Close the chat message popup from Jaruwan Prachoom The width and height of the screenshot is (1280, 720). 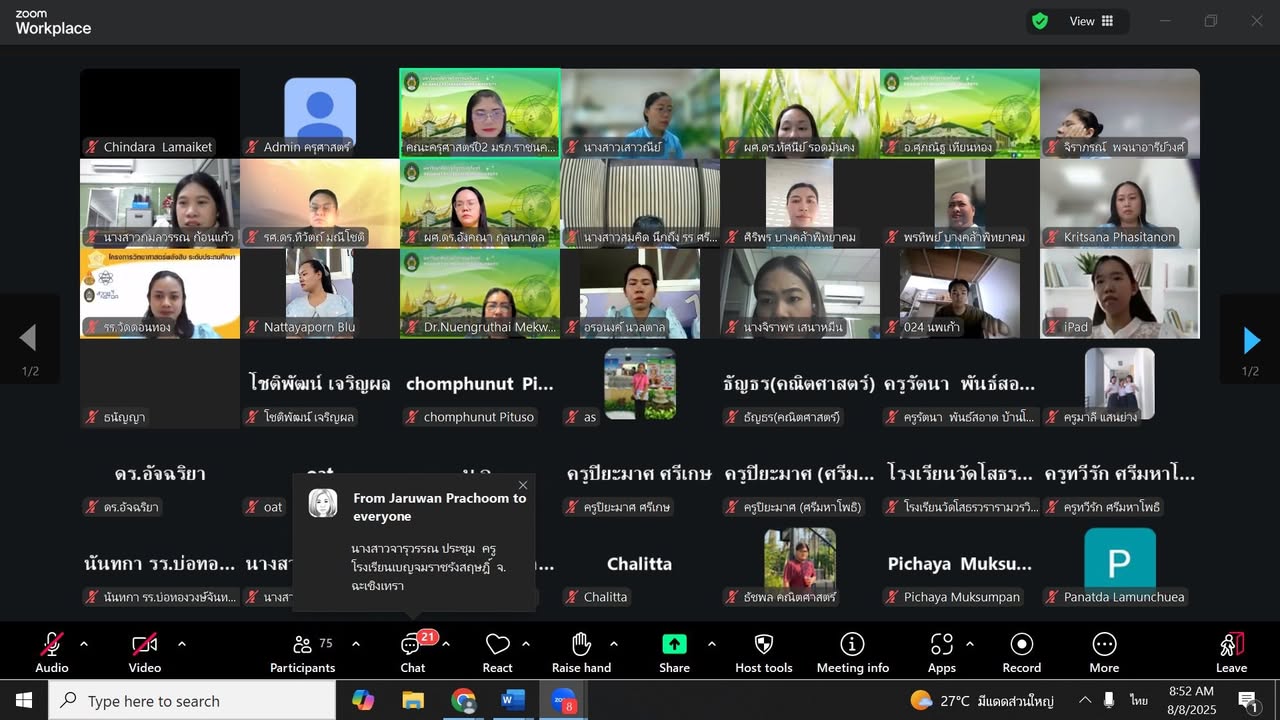[x=523, y=486]
